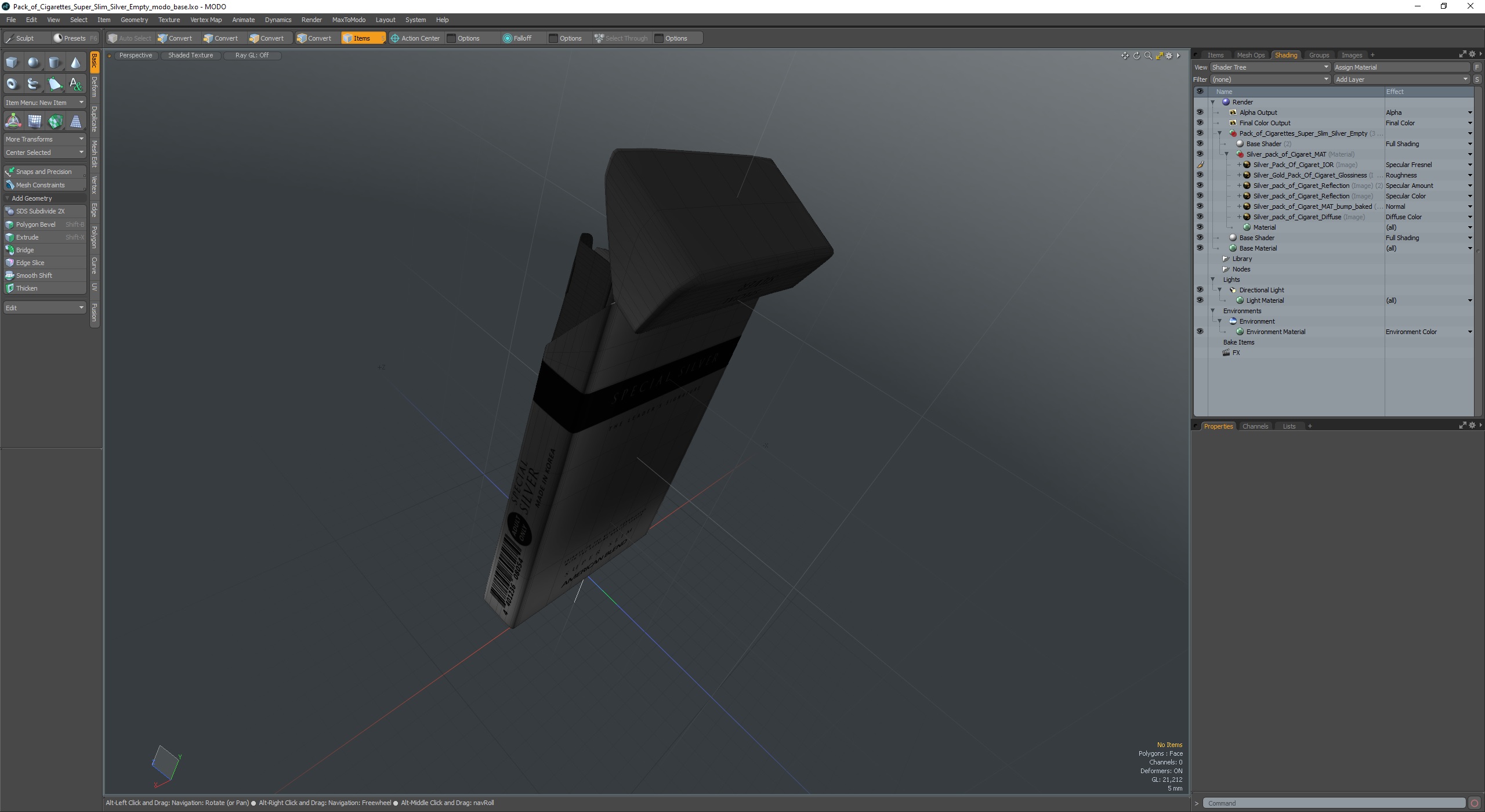Click the record button beside Command field
Image resolution: width=1485 pixels, height=812 pixels.
[x=1475, y=803]
